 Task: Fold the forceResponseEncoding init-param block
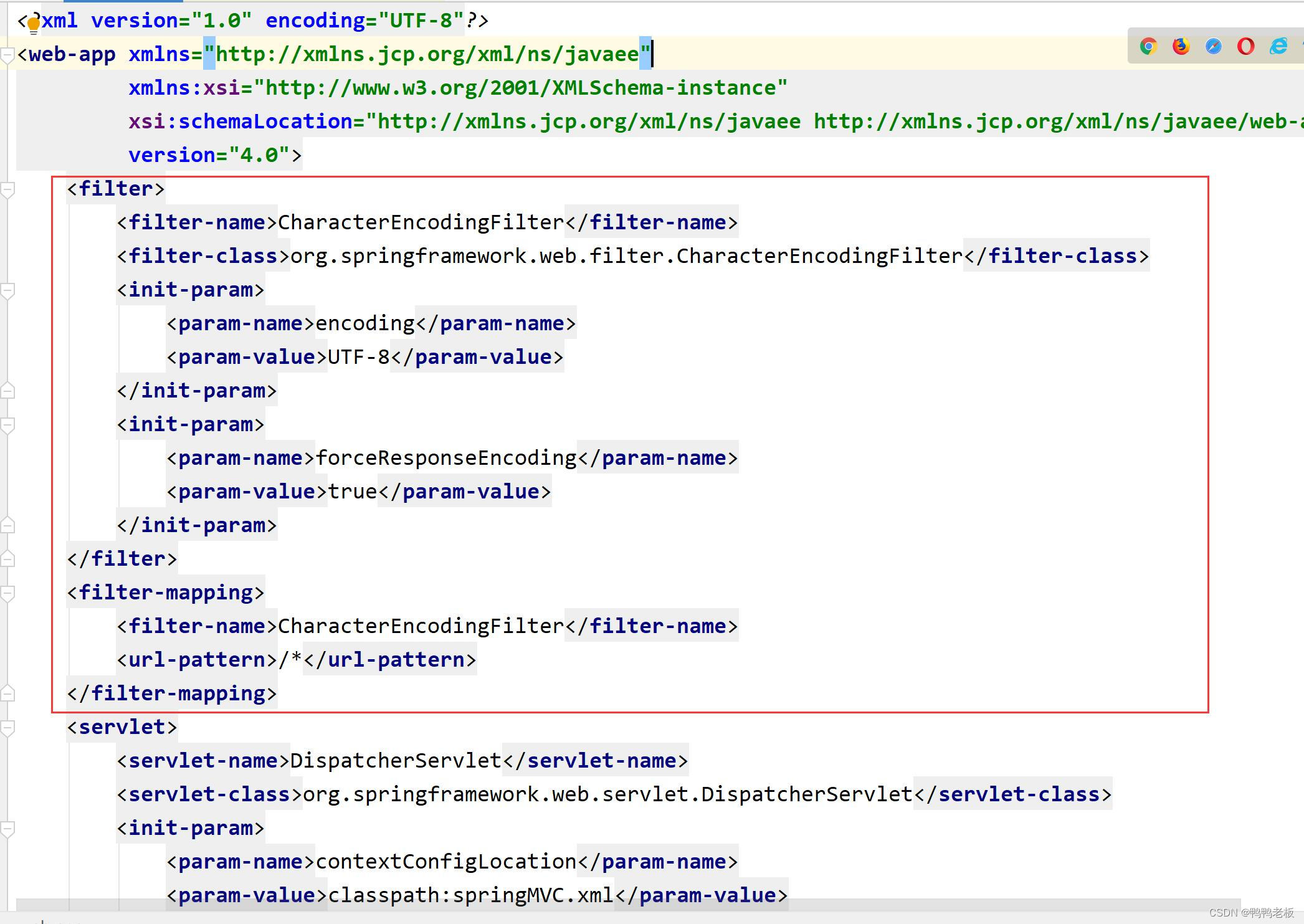tap(7, 425)
